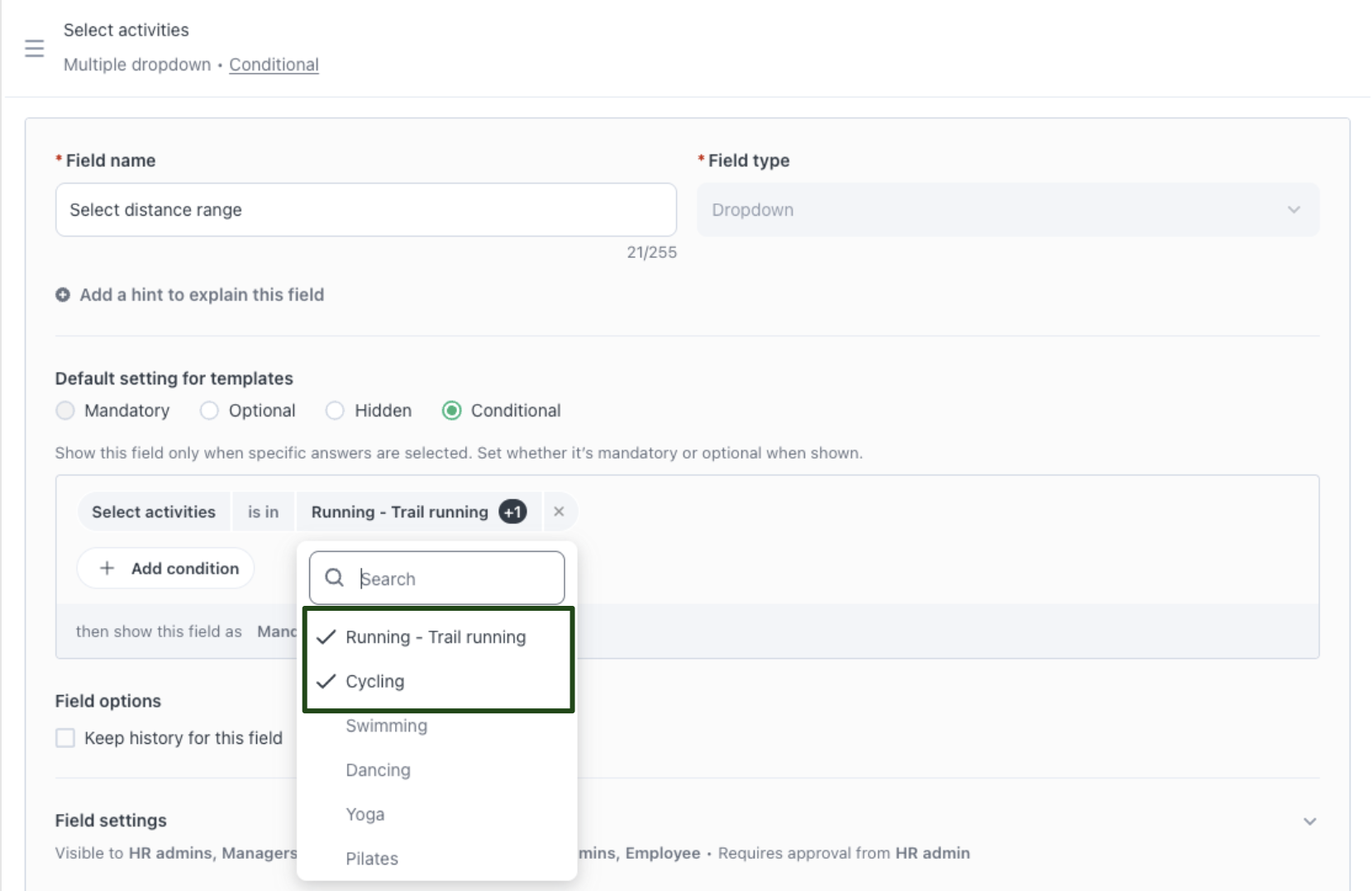Open the Conditional link in header

point(274,64)
